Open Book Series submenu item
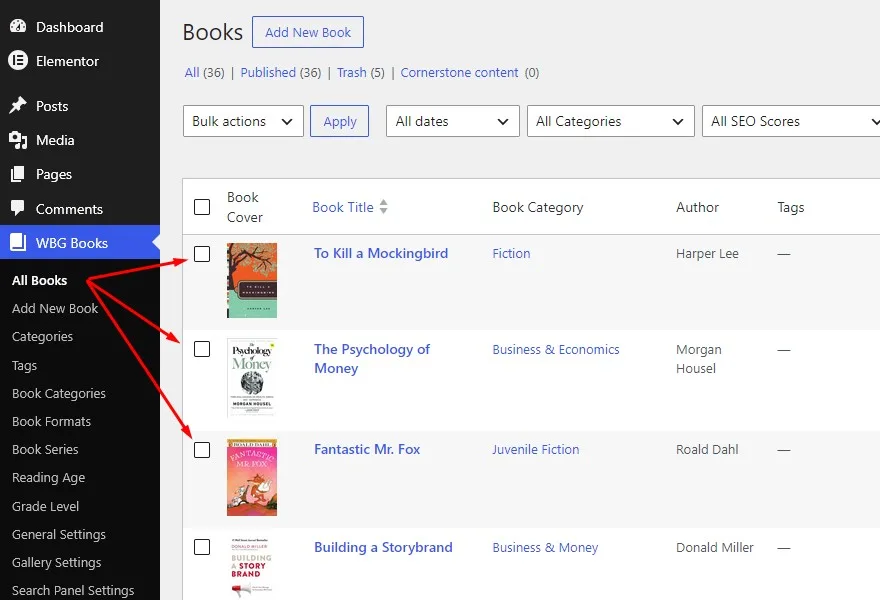Viewport: 880px width, 600px height. click(45, 450)
